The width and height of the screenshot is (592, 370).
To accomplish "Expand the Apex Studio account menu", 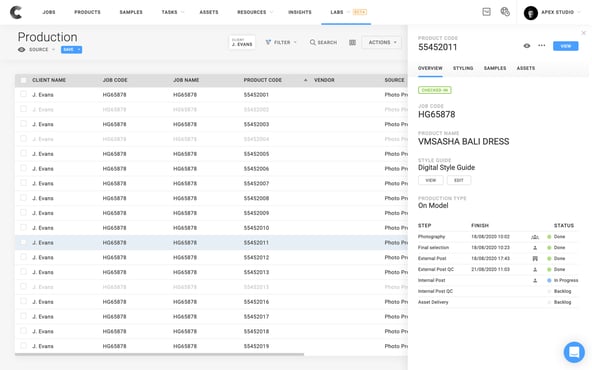I will click(553, 12).
